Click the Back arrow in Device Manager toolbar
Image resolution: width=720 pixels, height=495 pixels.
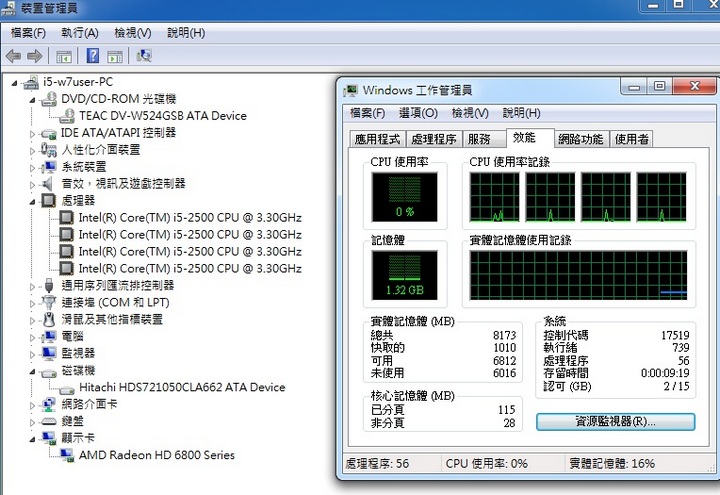coord(13,56)
